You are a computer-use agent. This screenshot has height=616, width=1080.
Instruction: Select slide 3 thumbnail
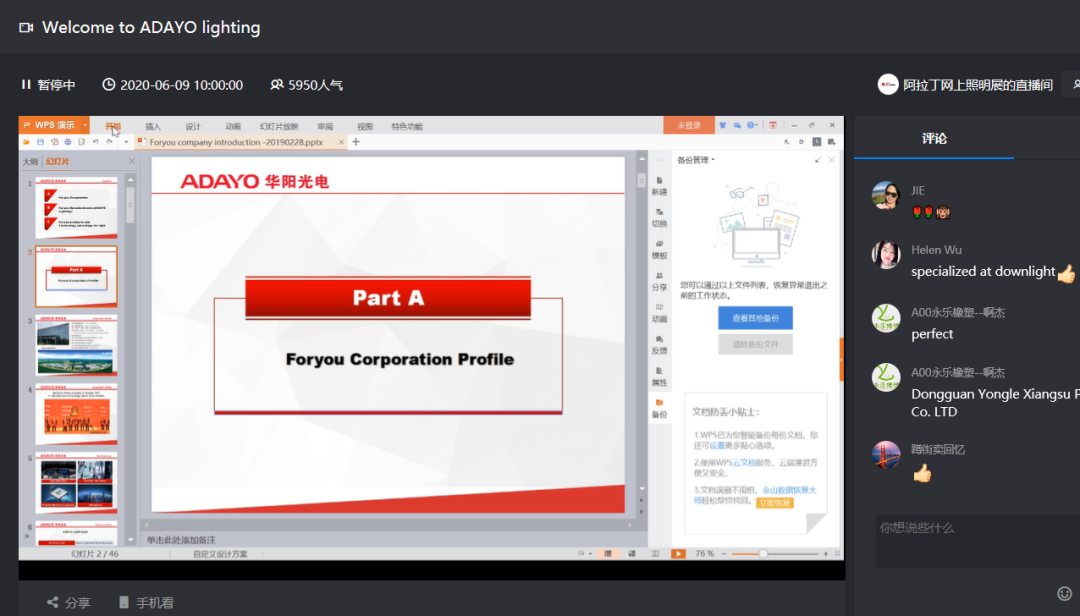pos(76,345)
